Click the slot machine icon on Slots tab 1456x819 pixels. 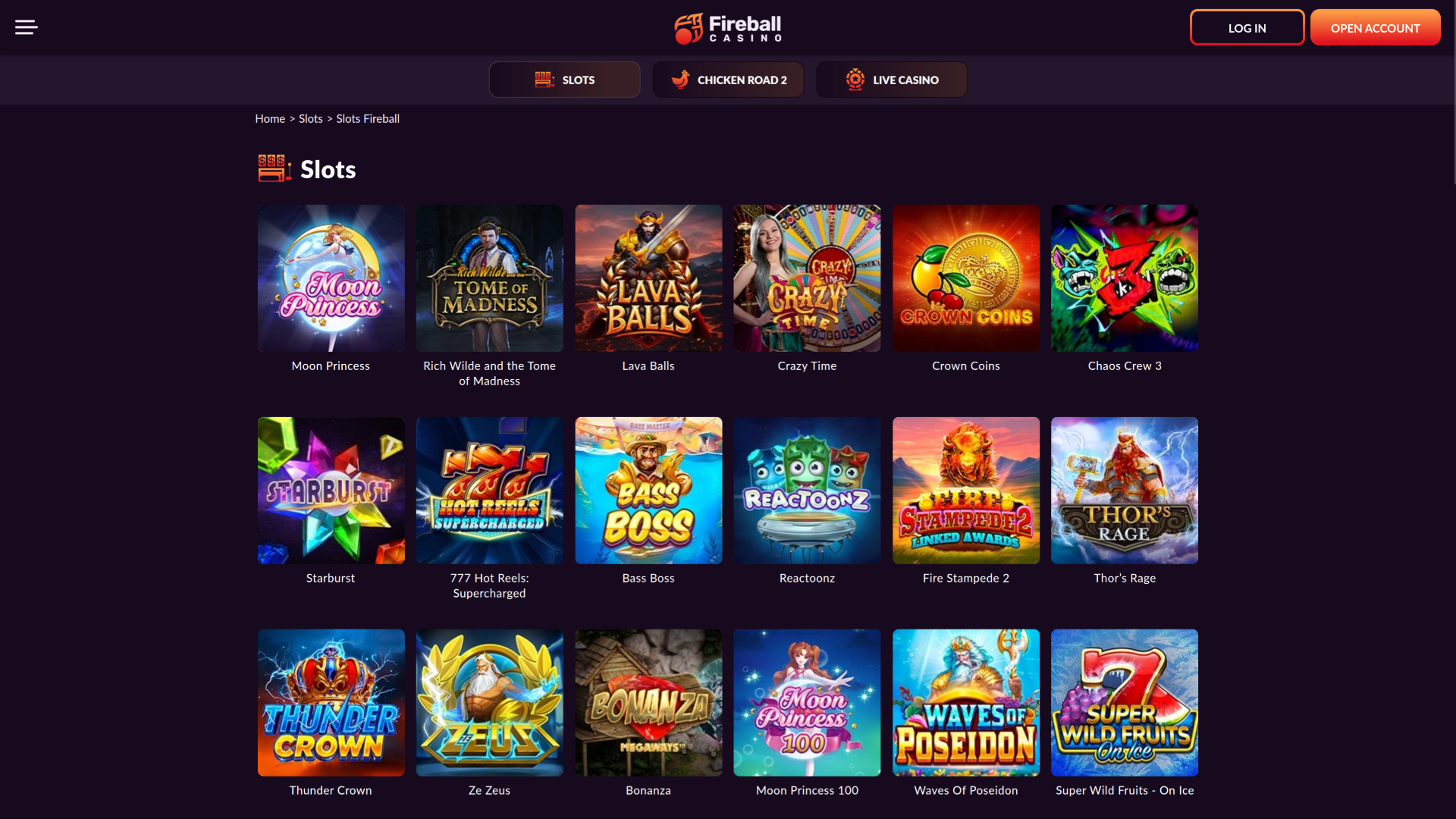pos(544,79)
